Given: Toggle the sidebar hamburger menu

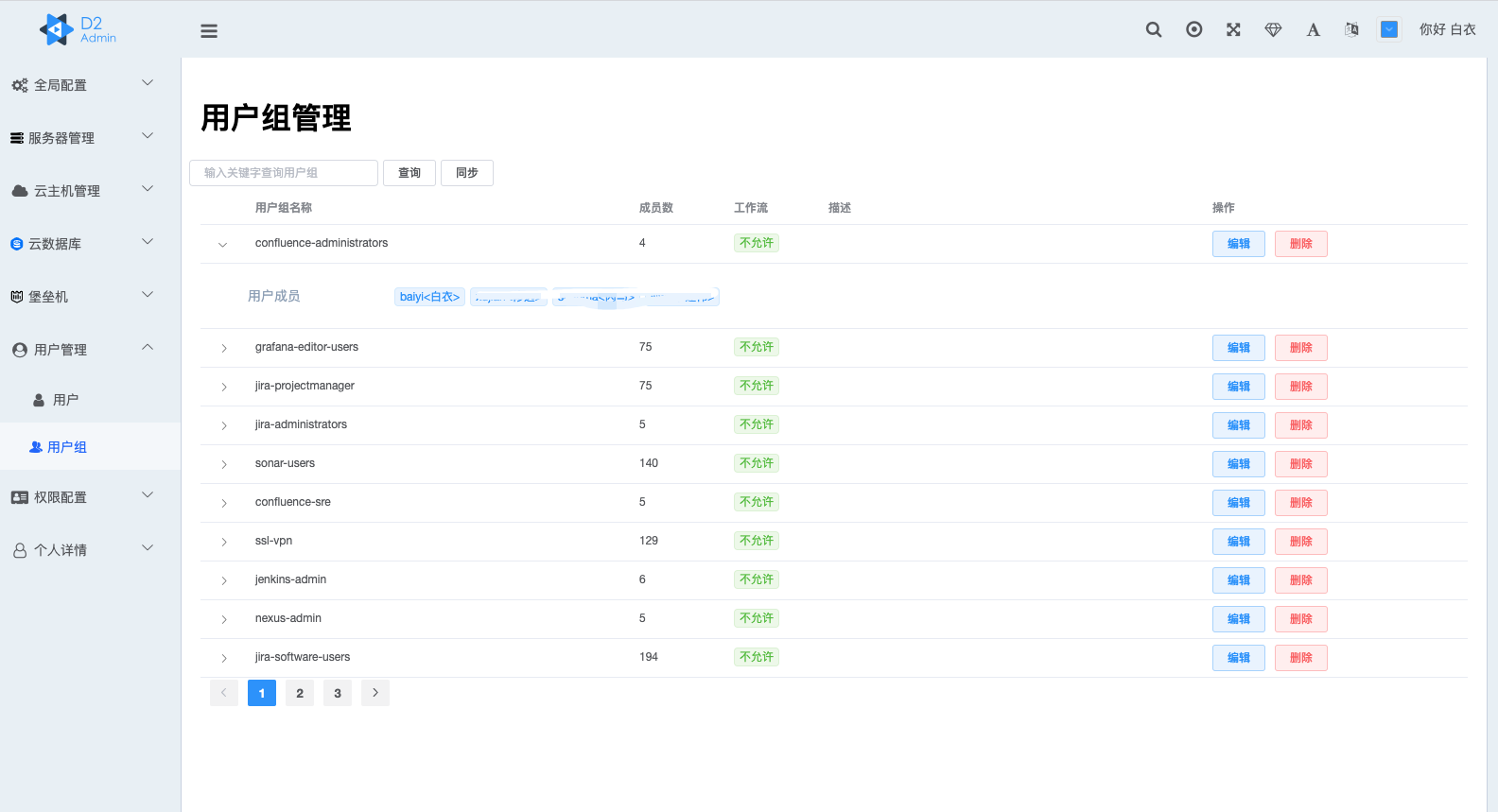Looking at the screenshot, I should 209,31.
